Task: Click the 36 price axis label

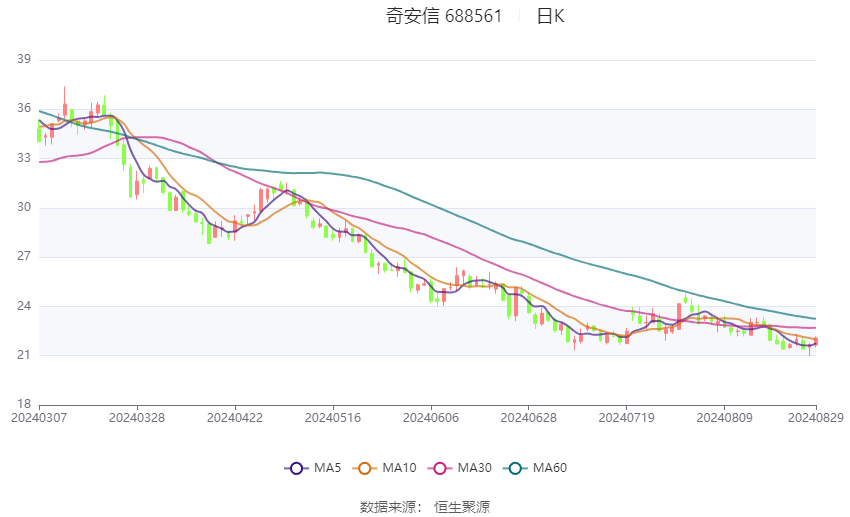Action: pos(24,108)
